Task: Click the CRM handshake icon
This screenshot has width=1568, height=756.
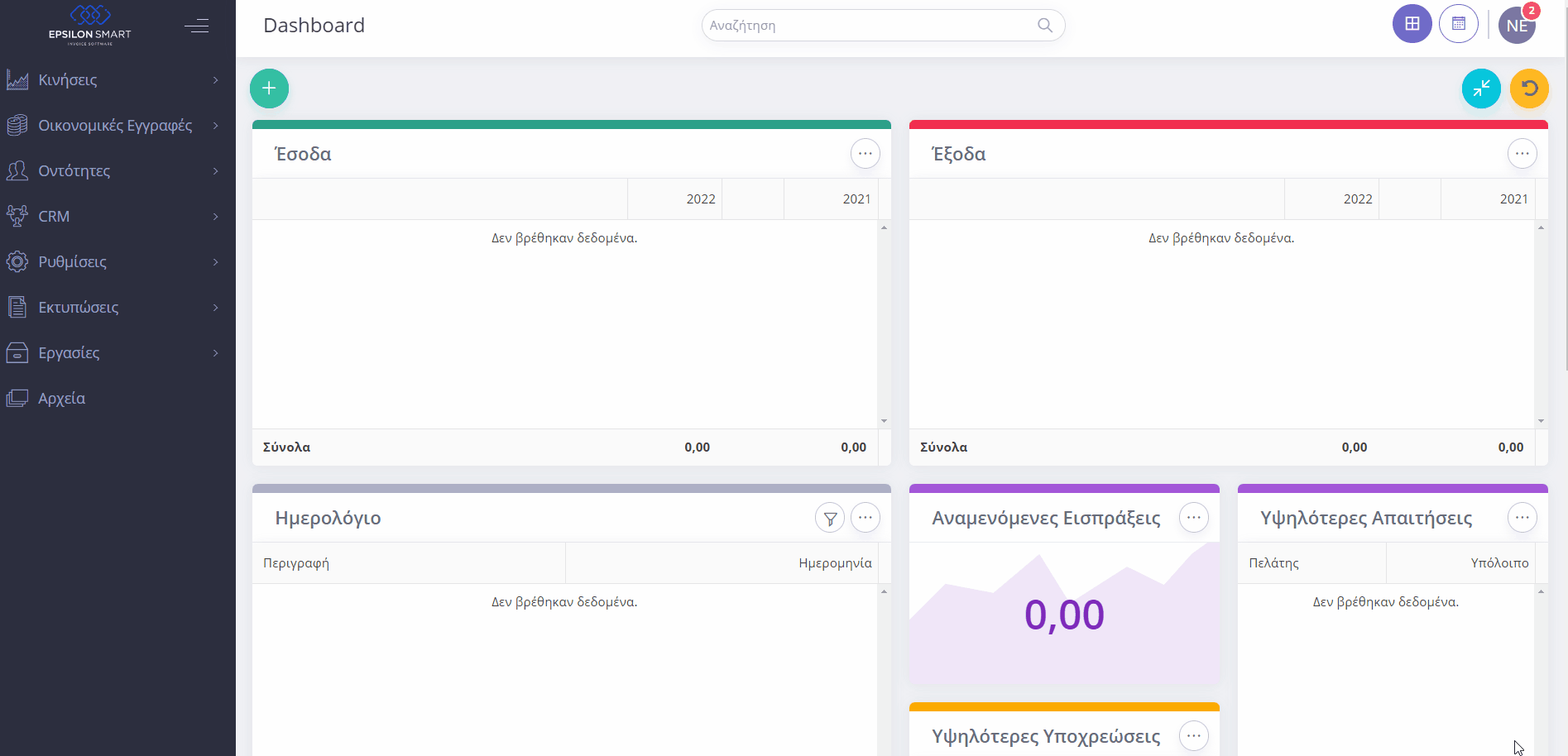Action: (x=17, y=216)
